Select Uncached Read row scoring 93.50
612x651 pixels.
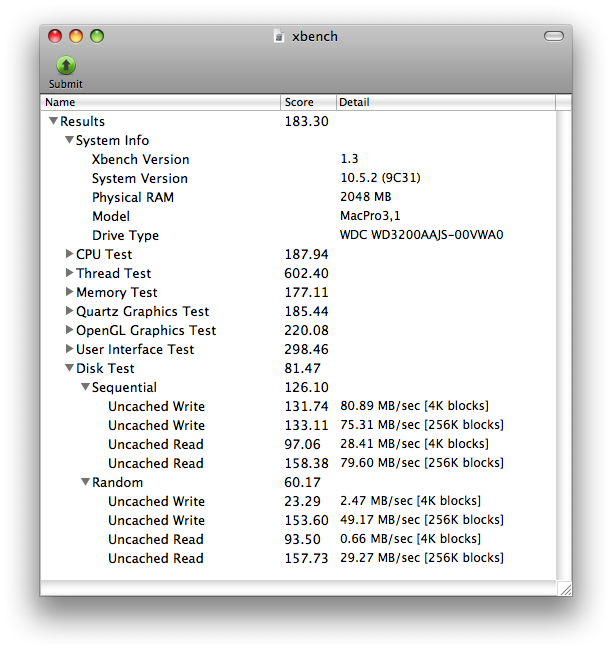(298, 539)
